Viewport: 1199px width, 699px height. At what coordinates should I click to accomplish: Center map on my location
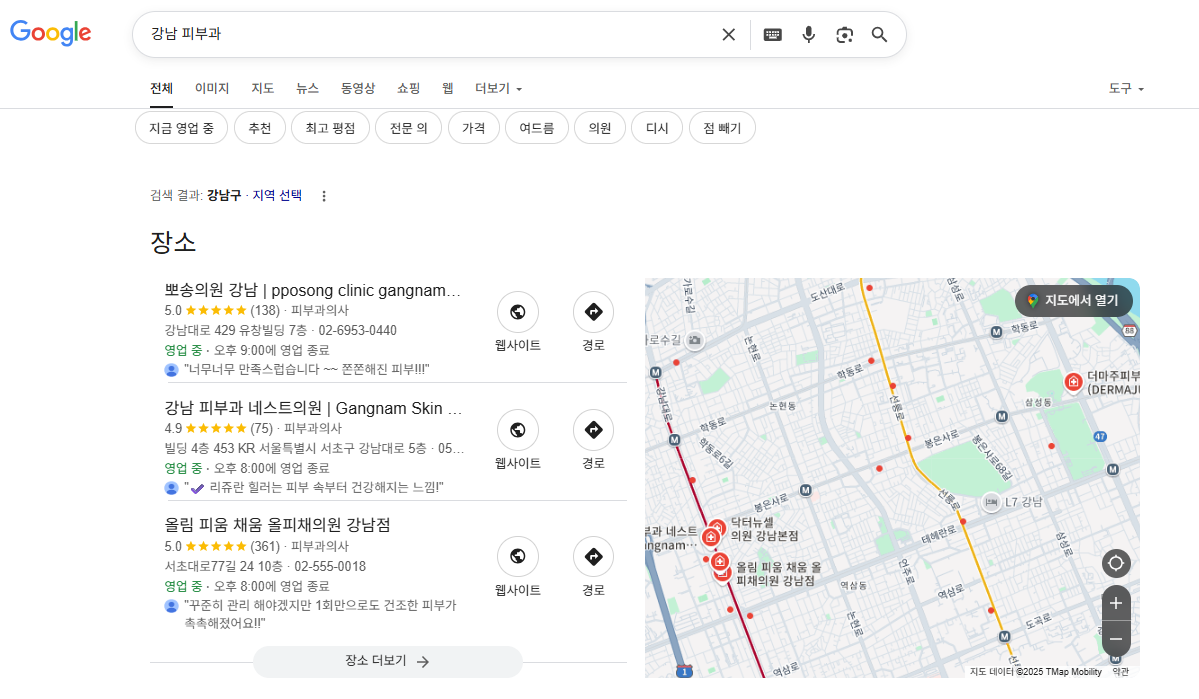coord(1116,564)
